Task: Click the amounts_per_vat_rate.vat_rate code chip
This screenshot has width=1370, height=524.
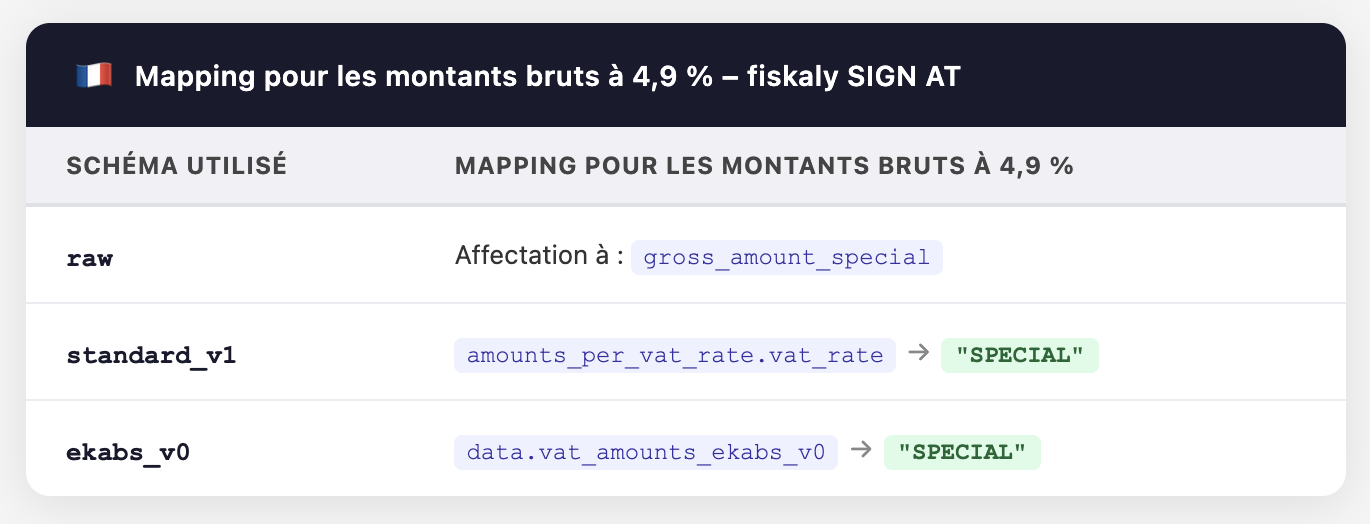Action: 675,355
